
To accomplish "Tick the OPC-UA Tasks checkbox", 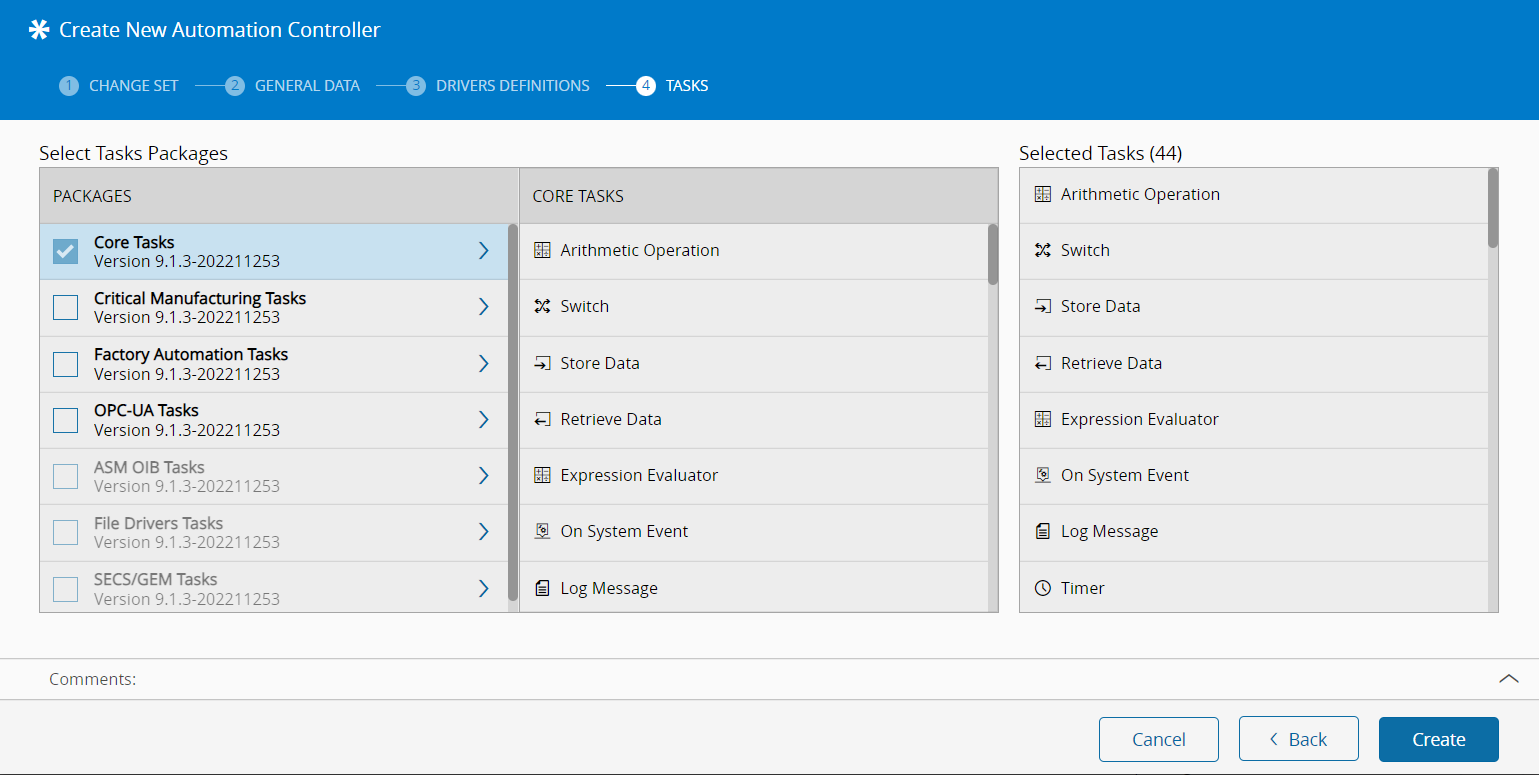I will pyautogui.click(x=66, y=420).
